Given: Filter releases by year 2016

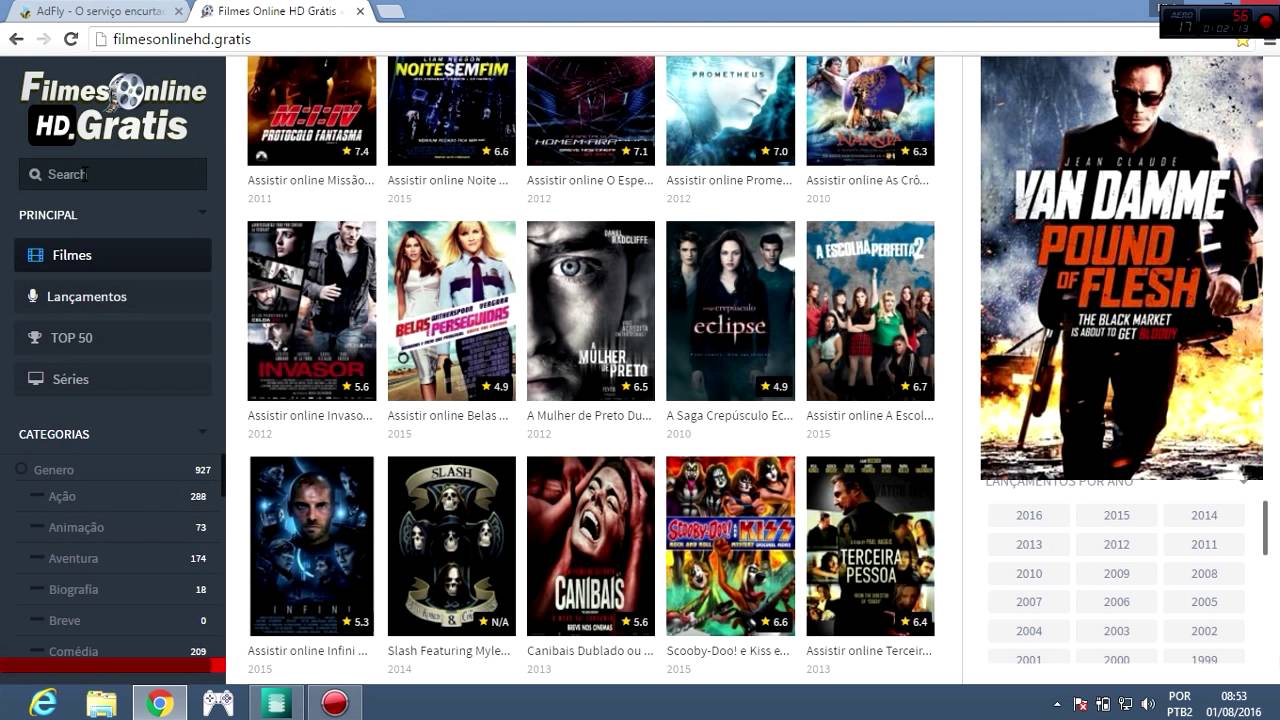Looking at the screenshot, I should tap(1029, 515).
